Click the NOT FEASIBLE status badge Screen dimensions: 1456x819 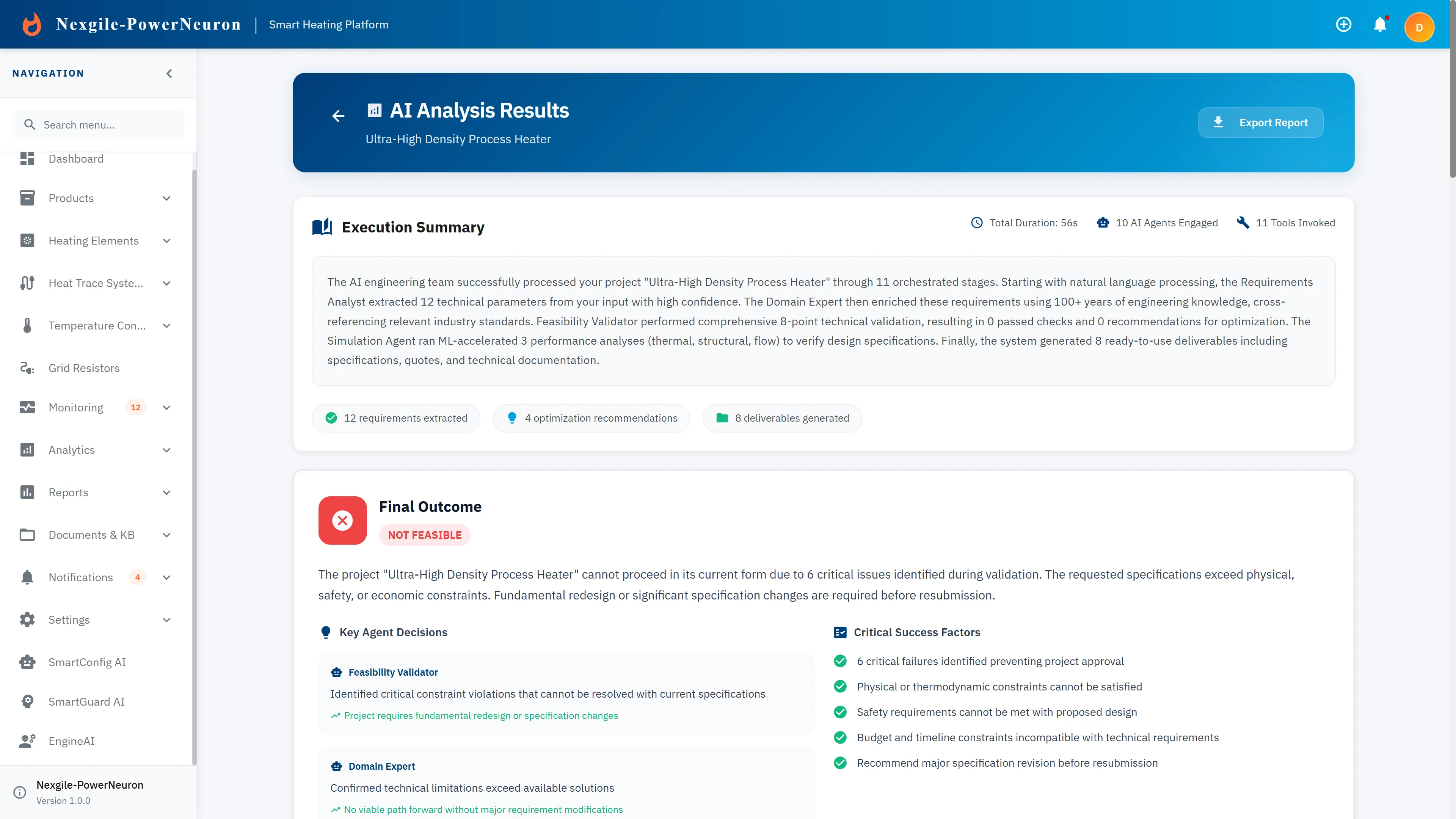(425, 535)
